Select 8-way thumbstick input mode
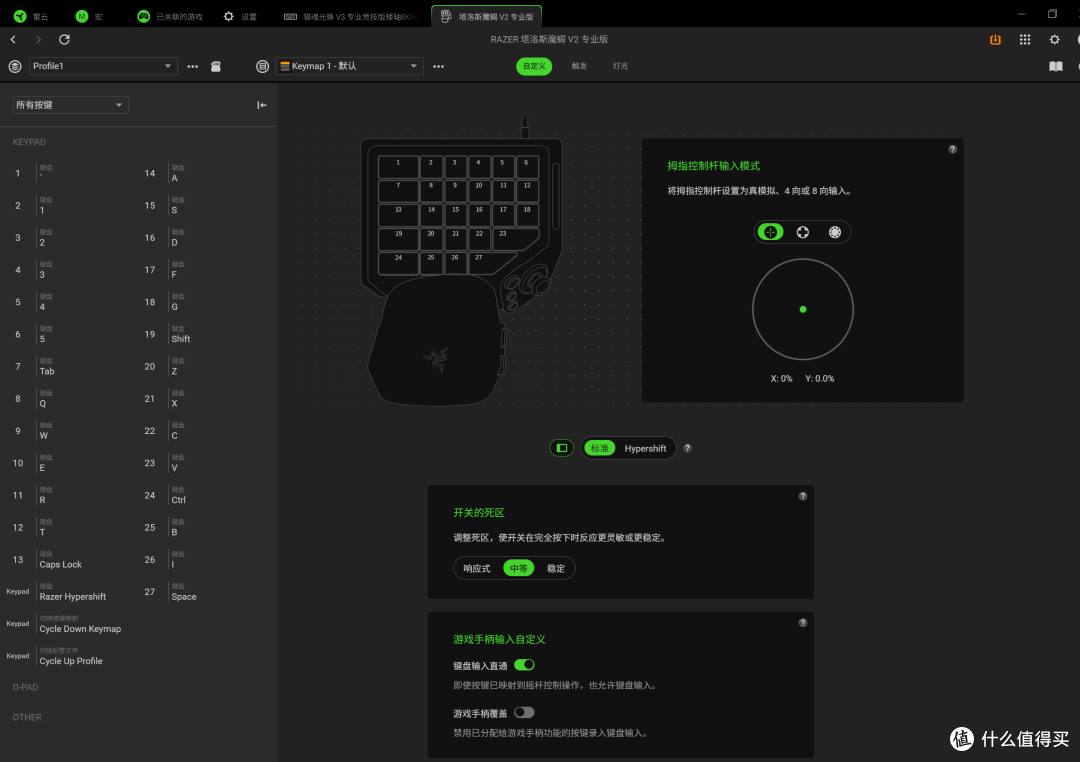1080x762 pixels. point(835,232)
